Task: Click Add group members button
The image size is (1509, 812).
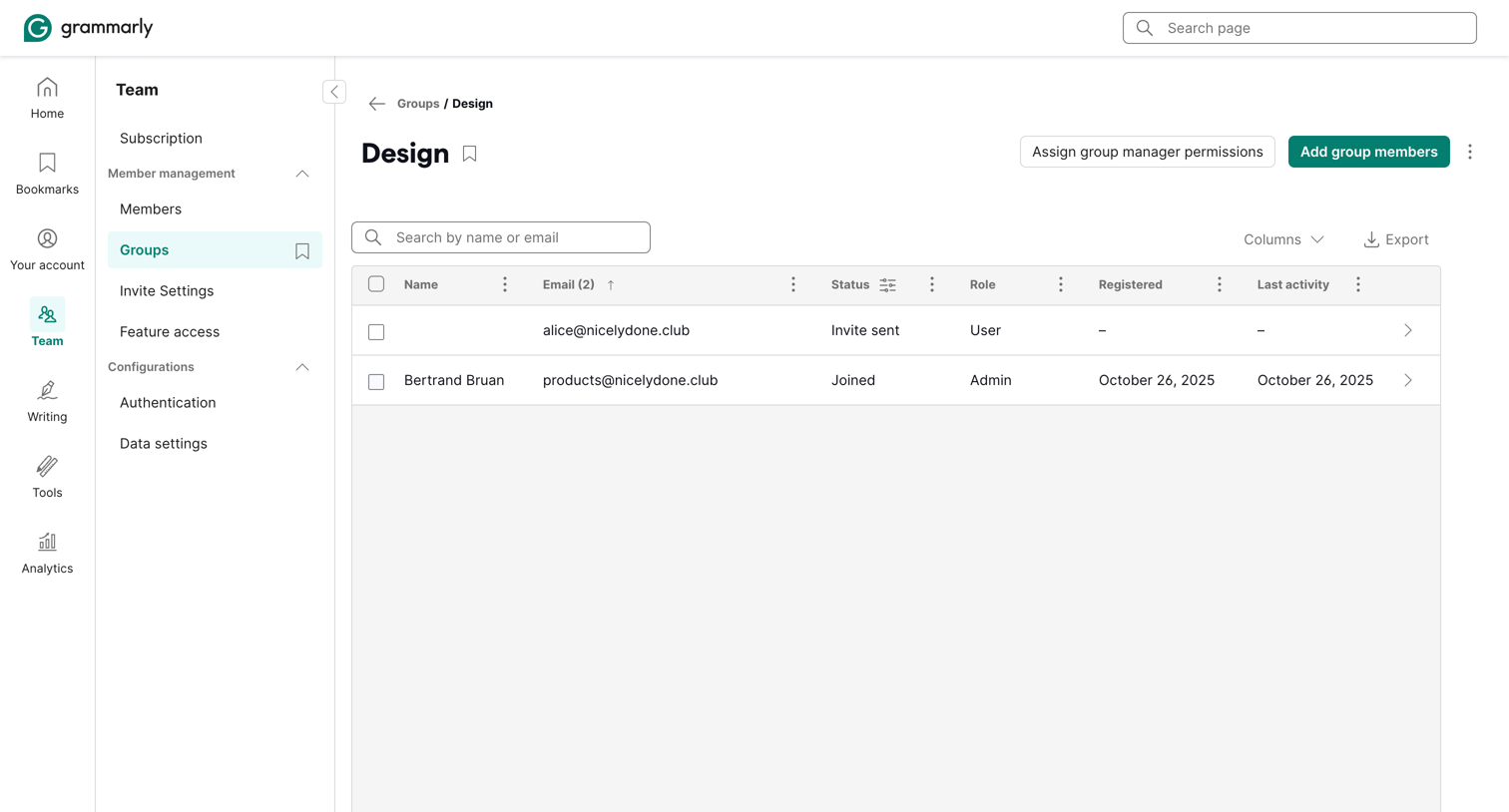Action: click(1369, 152)
